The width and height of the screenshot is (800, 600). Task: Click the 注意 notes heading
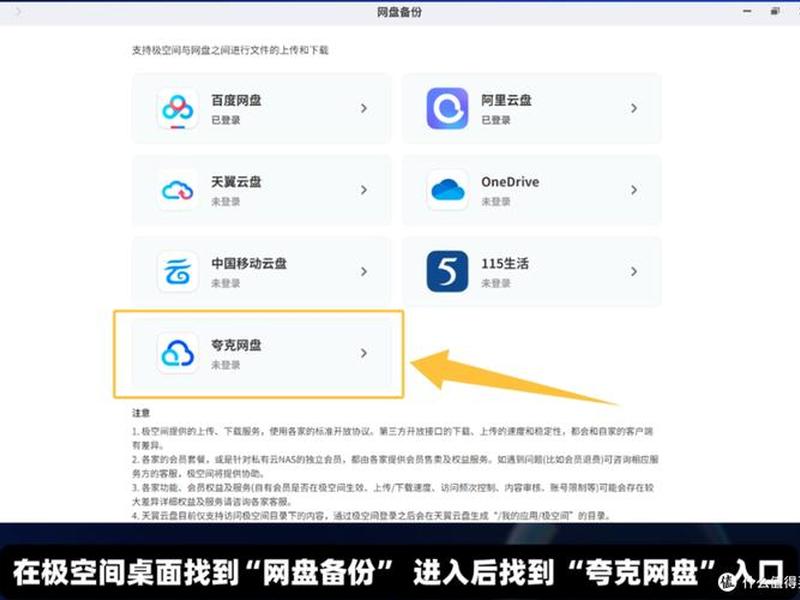click(141, 412)
